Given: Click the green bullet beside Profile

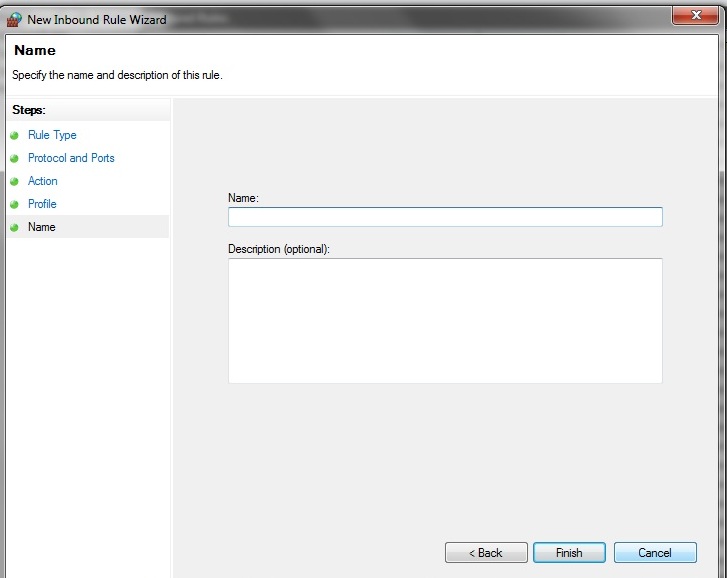Looking at the screenshot, I should tap(14, 204).
